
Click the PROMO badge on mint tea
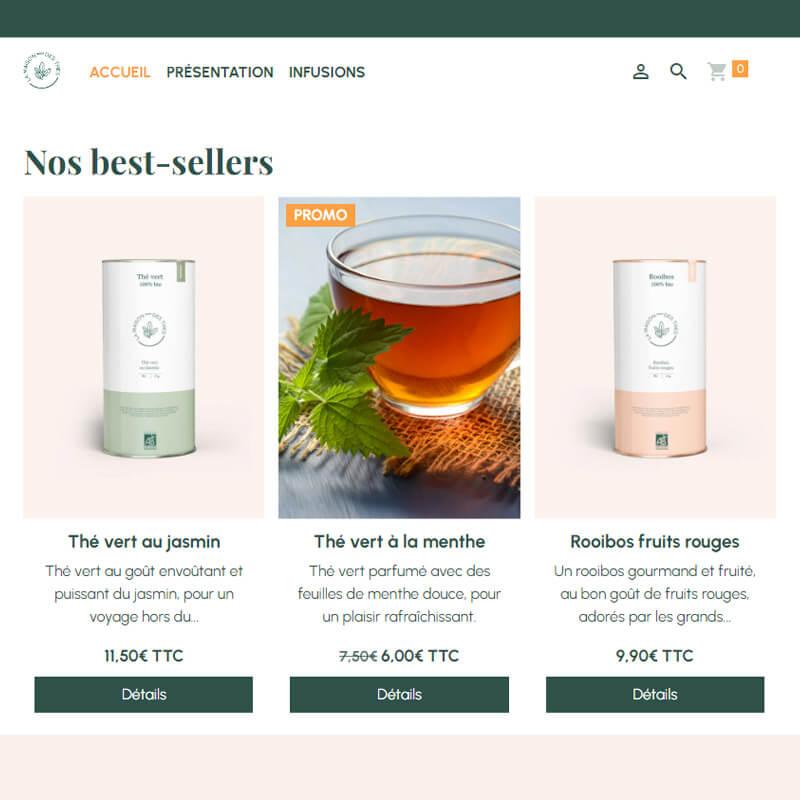[x=320, y=215]
